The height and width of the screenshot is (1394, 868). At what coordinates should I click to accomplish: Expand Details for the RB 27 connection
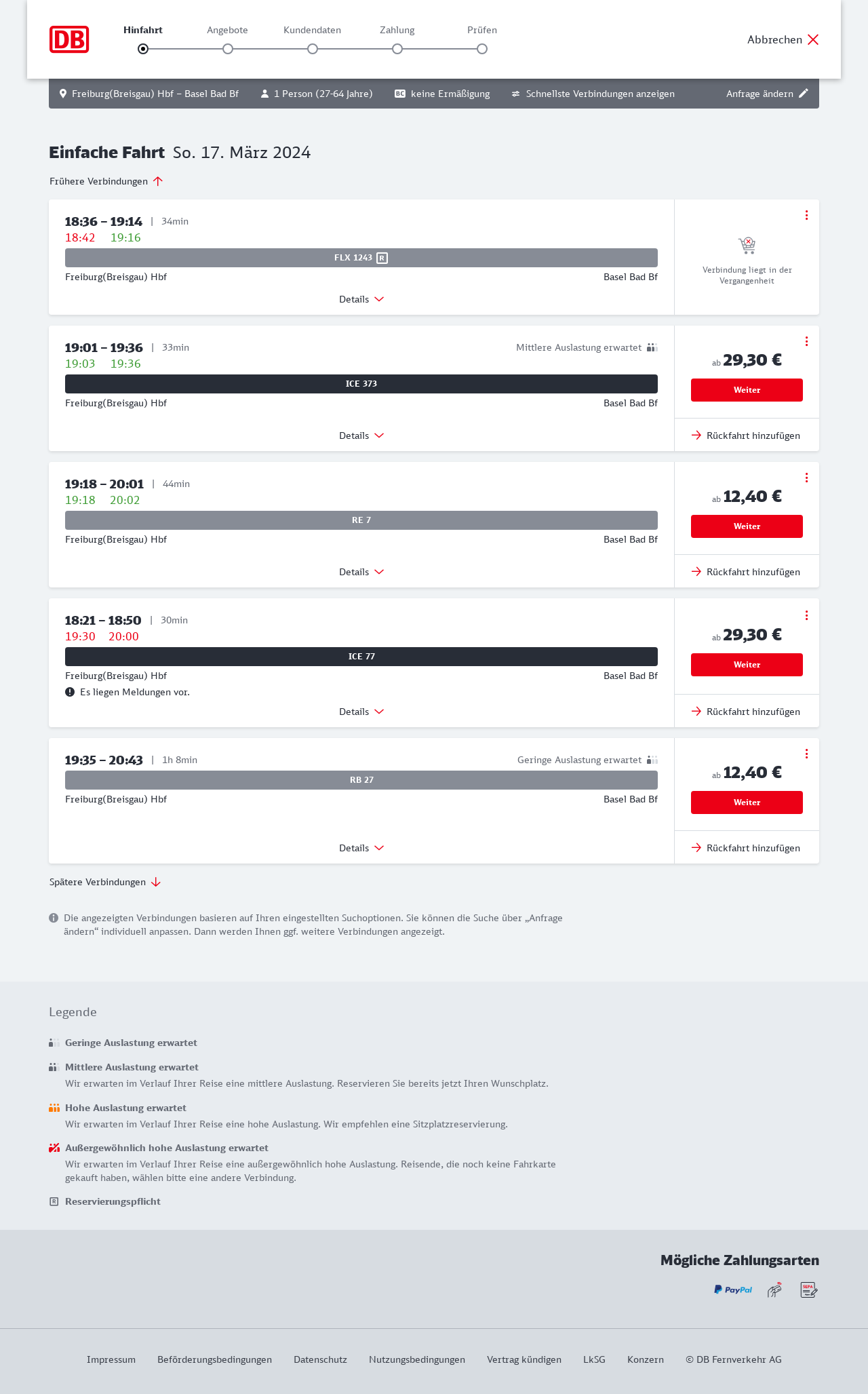point(361,848)
